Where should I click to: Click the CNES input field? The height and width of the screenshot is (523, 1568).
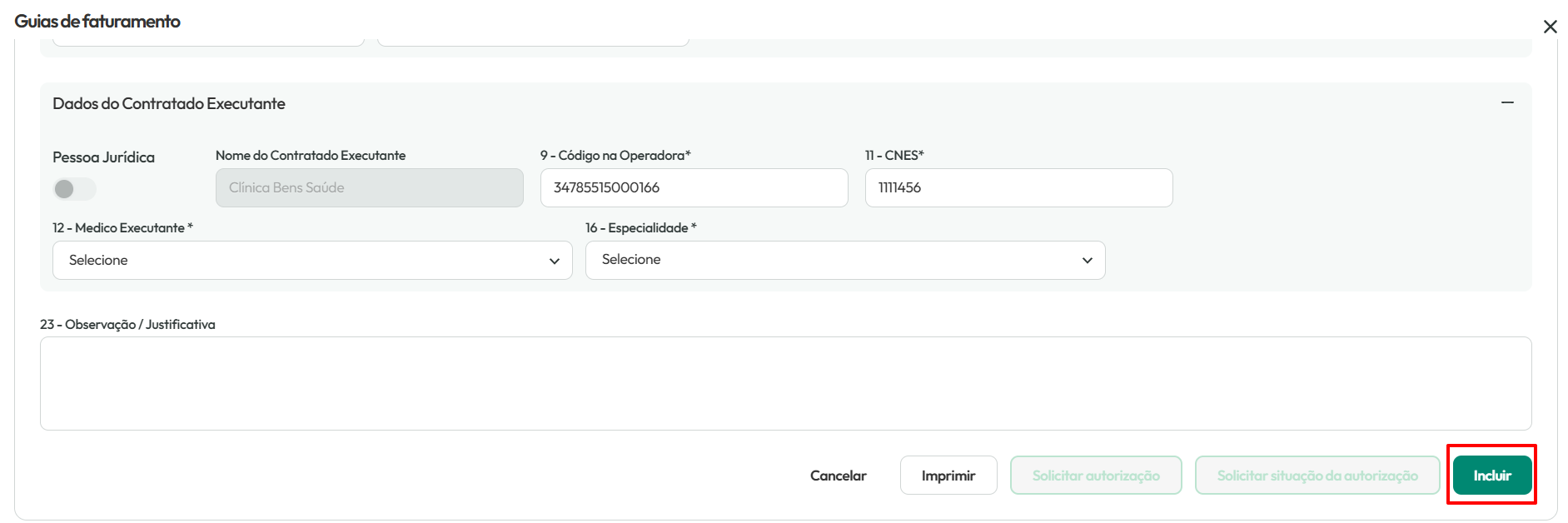click(x=1019, y=188)
